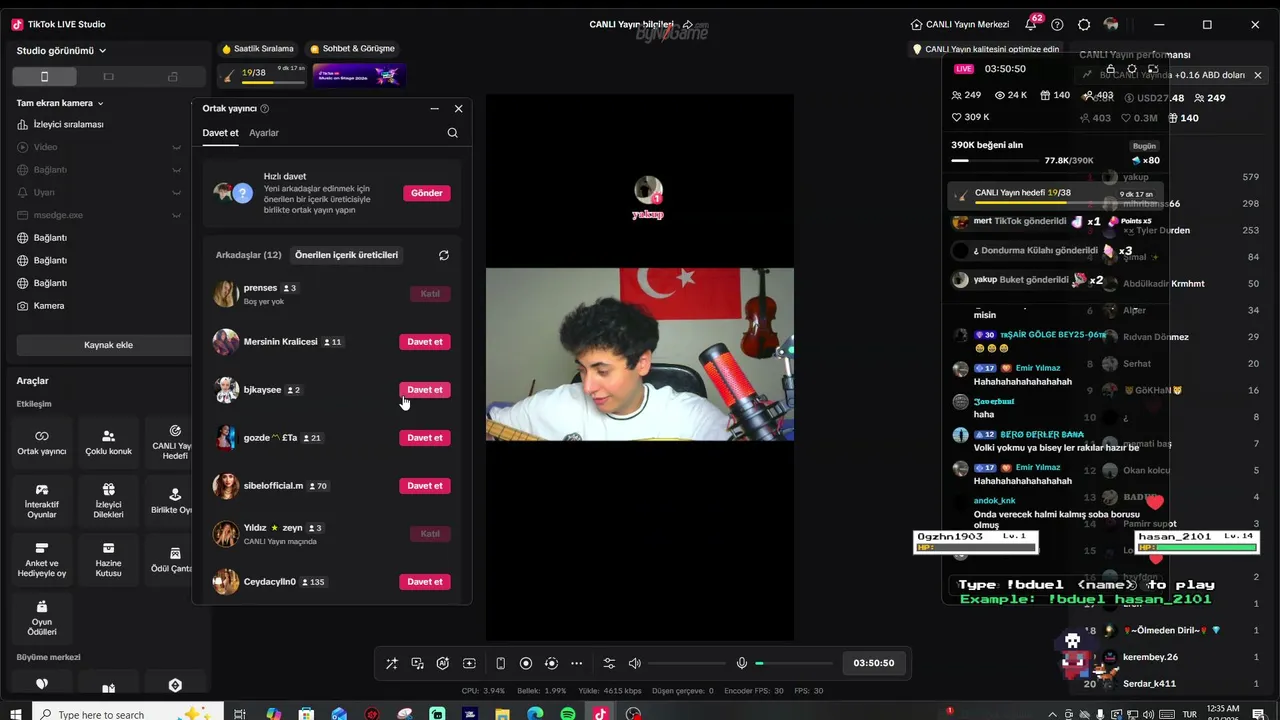
Task: Click the replay capture icon in bottom toolbar
Action: 551,663
